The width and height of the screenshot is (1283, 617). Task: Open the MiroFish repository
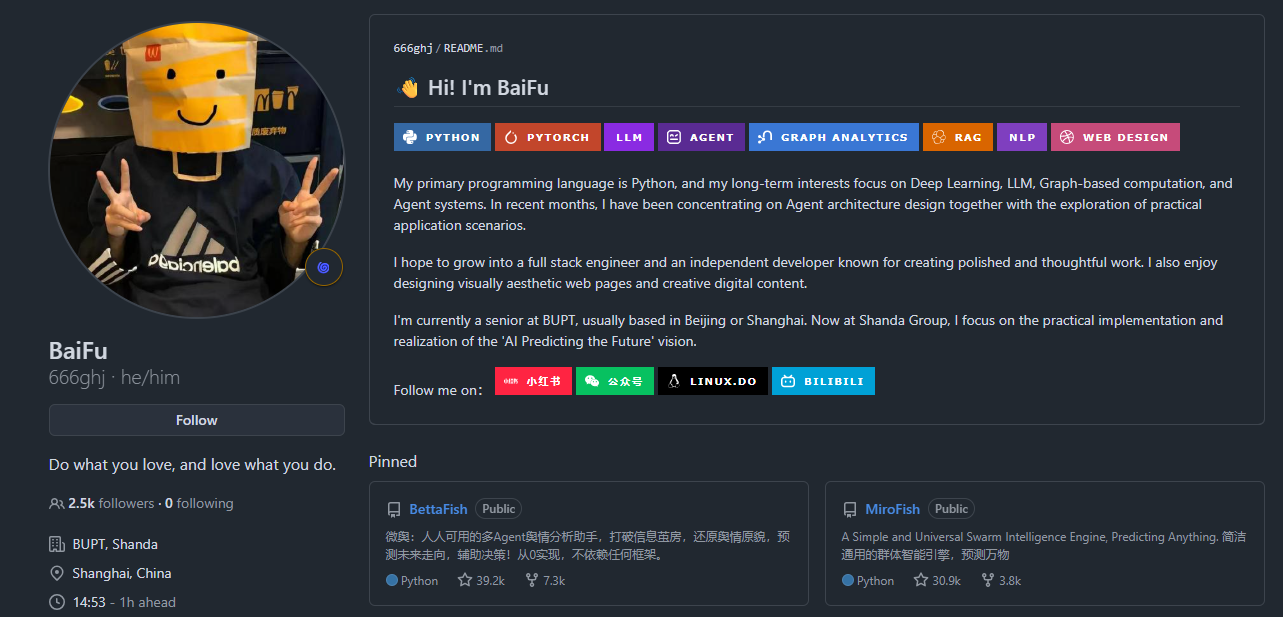pos(892,509)
